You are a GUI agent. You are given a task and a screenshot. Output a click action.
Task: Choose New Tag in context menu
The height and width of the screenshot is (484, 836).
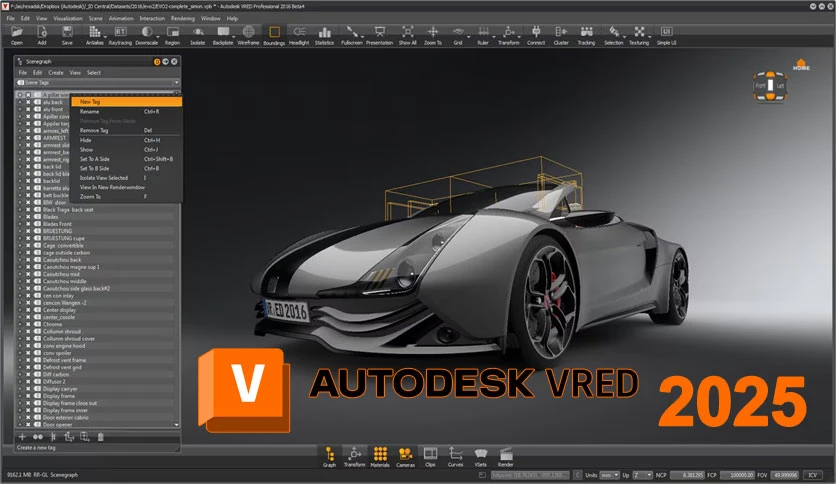pyautogui.click(x=126, y=101)
